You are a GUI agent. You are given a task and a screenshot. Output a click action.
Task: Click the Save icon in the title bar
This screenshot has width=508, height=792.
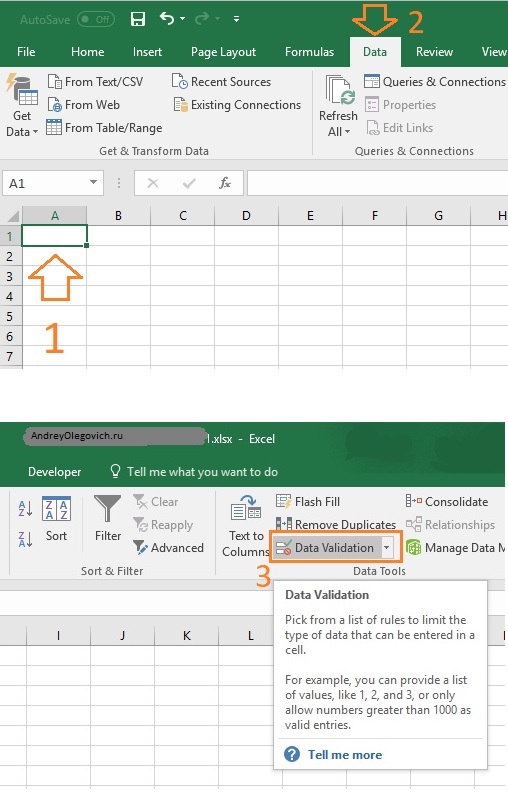click(x=138, y=19)
